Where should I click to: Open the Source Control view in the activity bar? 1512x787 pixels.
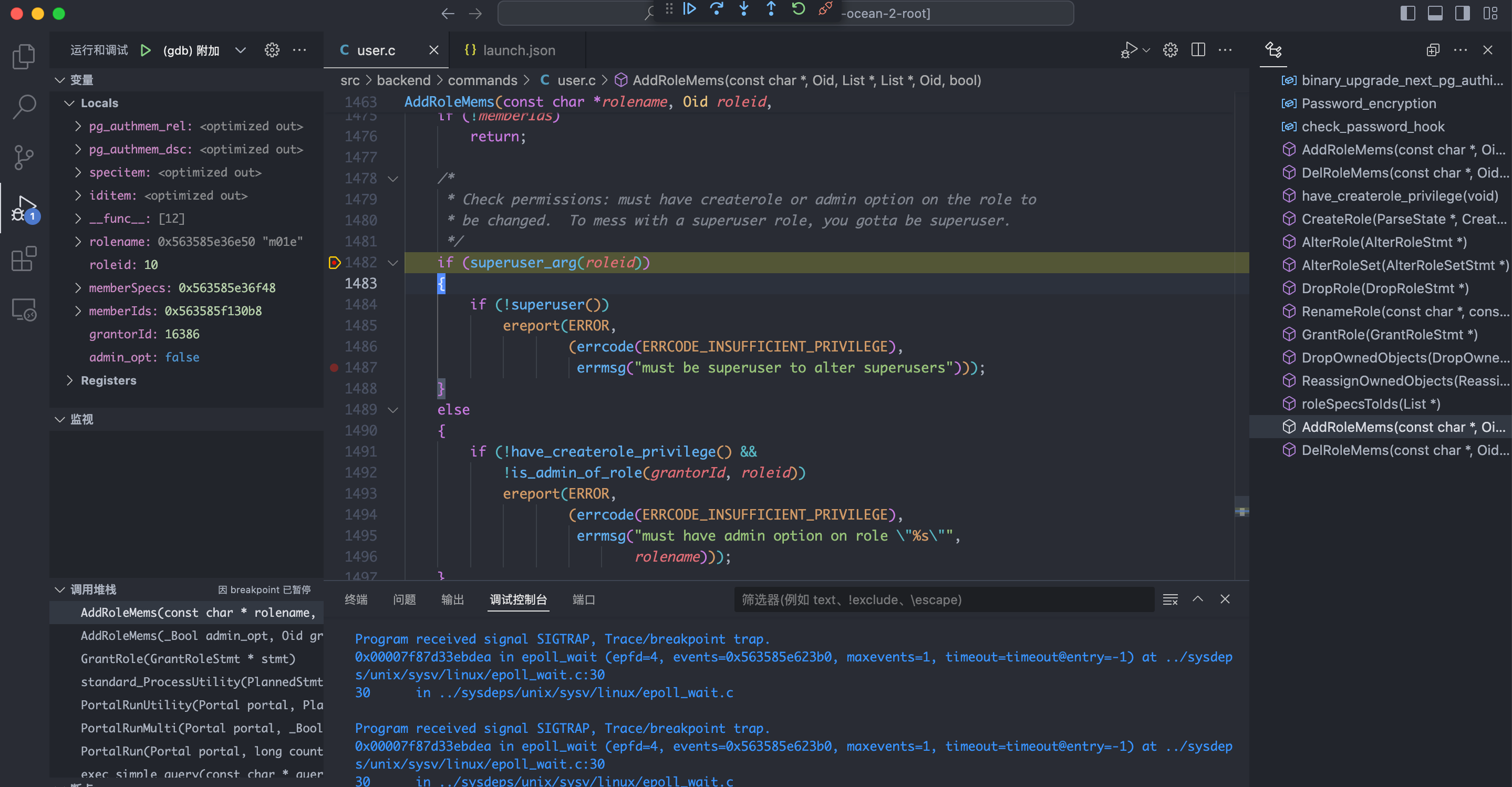coord(24,157)
